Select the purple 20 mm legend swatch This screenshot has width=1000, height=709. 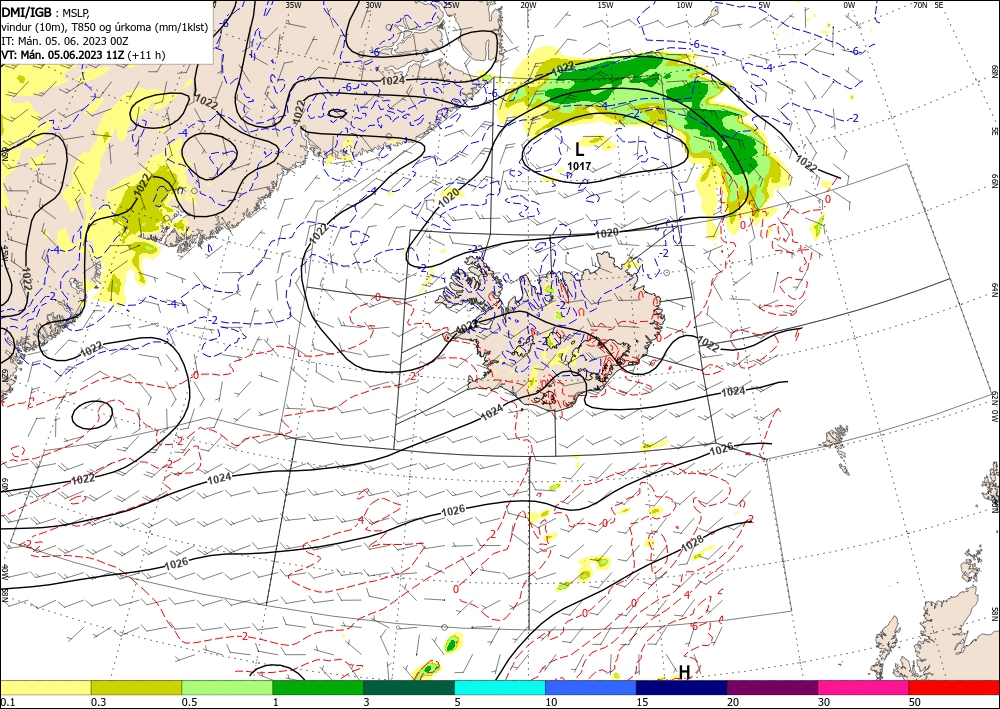772,687
